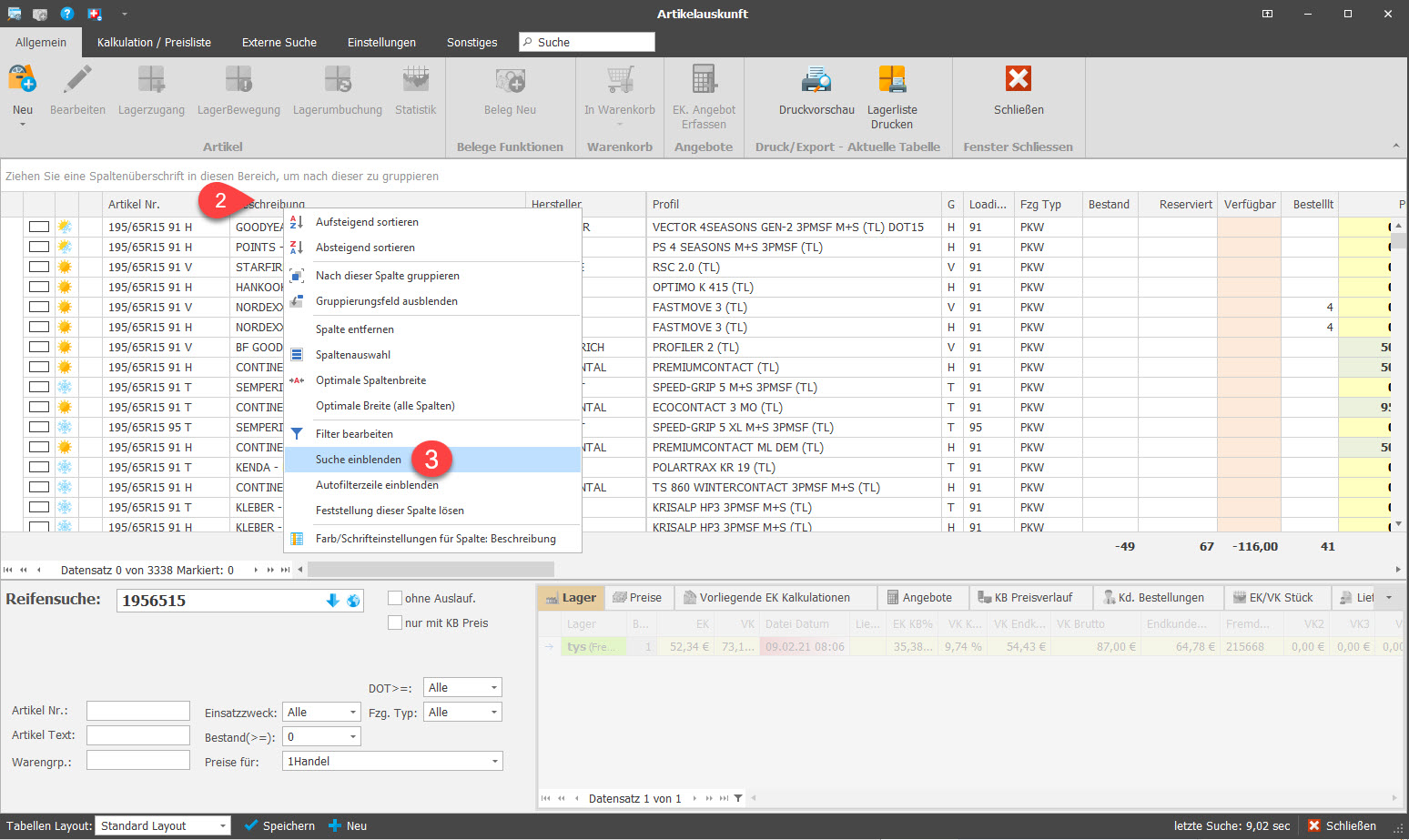Click the ribbon display options icon in title bar
Screen dimensions: 1409x840
click(1267, 14)
